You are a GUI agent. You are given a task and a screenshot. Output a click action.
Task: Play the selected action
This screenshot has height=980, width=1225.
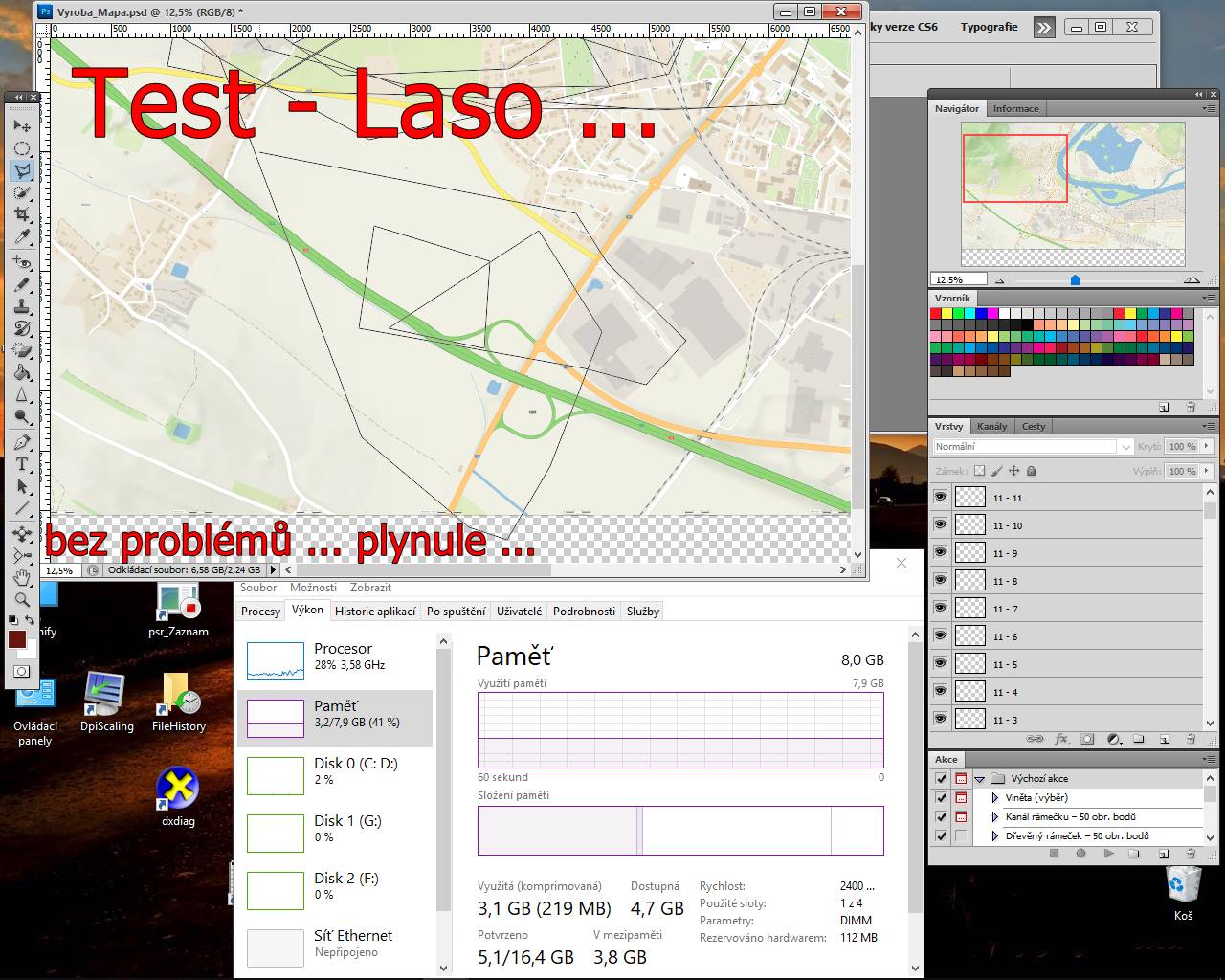point(1108,854)
